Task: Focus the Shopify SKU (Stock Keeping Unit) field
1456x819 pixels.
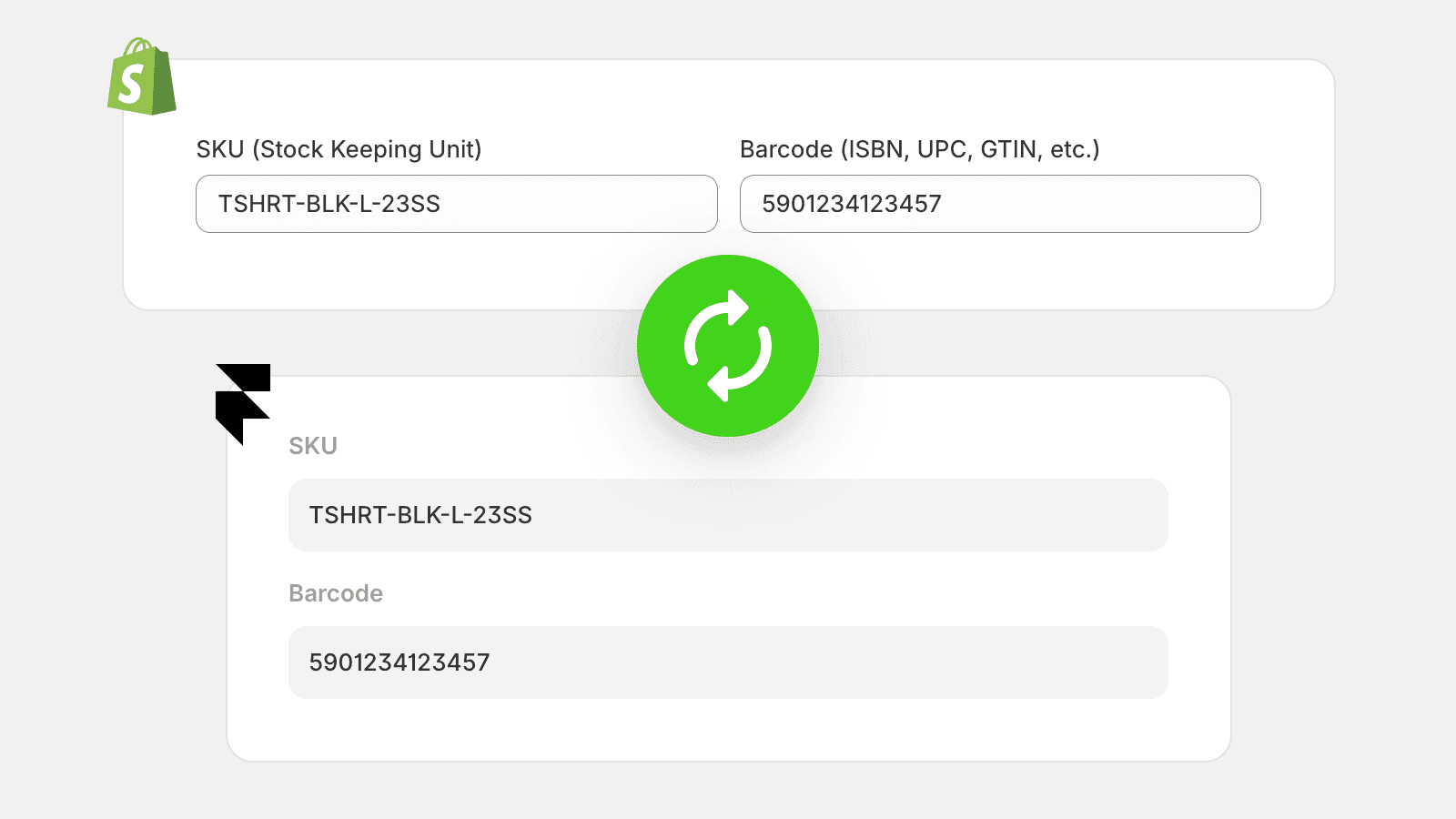Action: click(x=457, y=204)
